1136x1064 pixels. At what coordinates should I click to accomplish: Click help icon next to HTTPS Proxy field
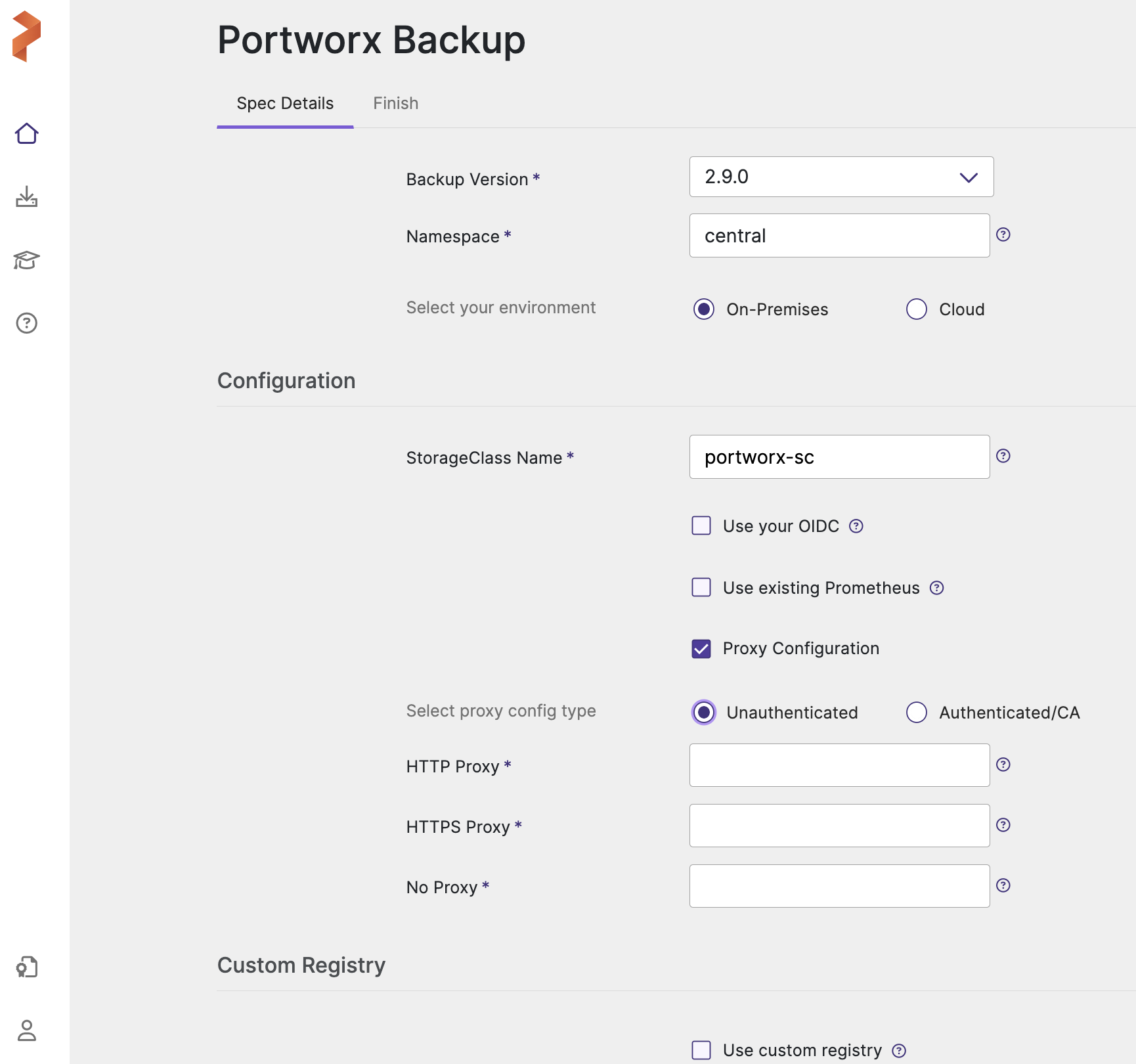[x=1003, y=825]
